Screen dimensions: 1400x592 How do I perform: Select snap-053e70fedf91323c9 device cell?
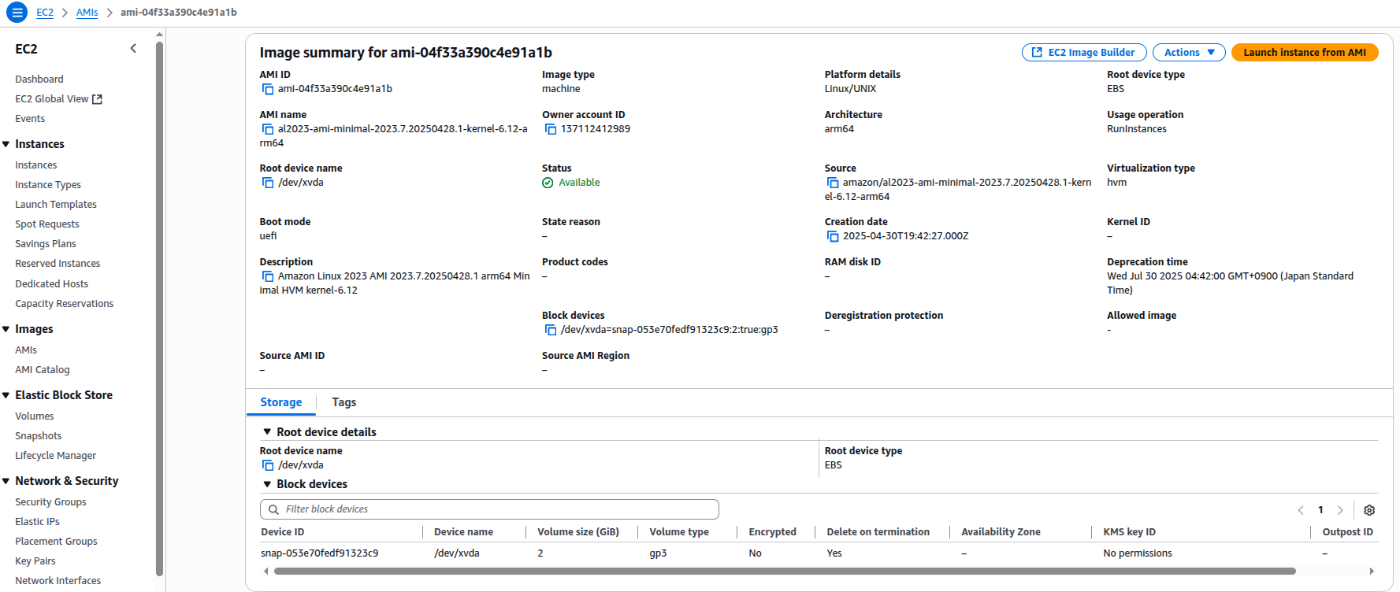pos(320,553)
